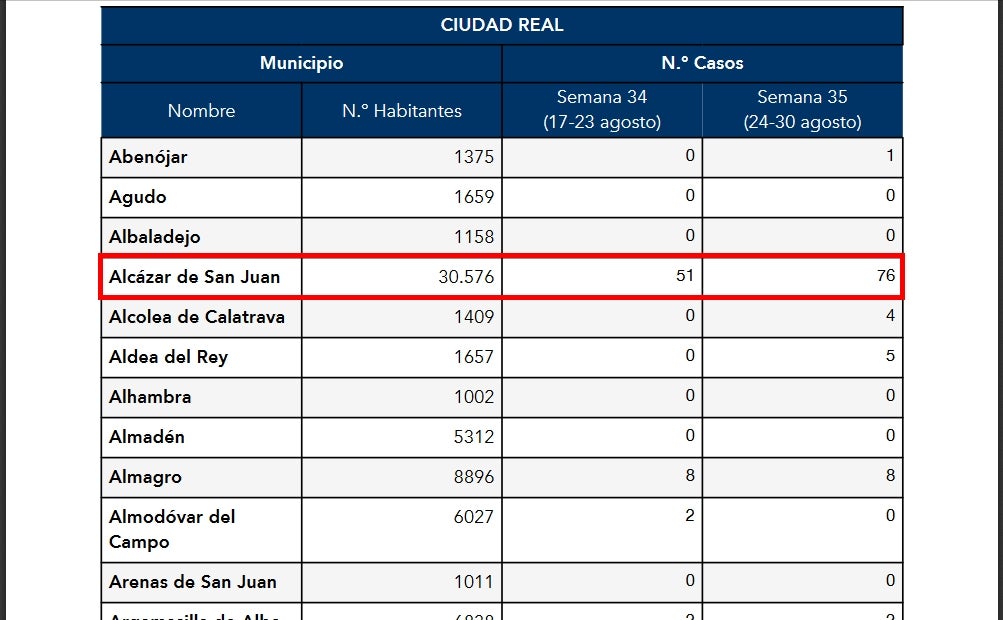This screenshot has height=620, width=1003.
Task: Click the value 51 in Alcázar row
Action: [x=684, y=276]
